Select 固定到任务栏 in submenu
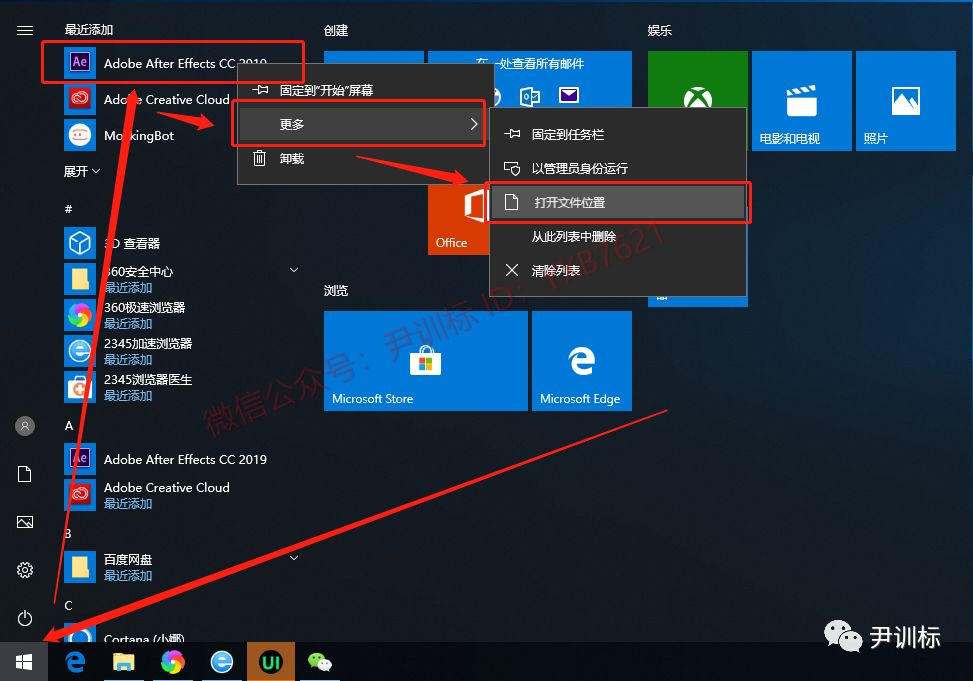 pos(618,134)
